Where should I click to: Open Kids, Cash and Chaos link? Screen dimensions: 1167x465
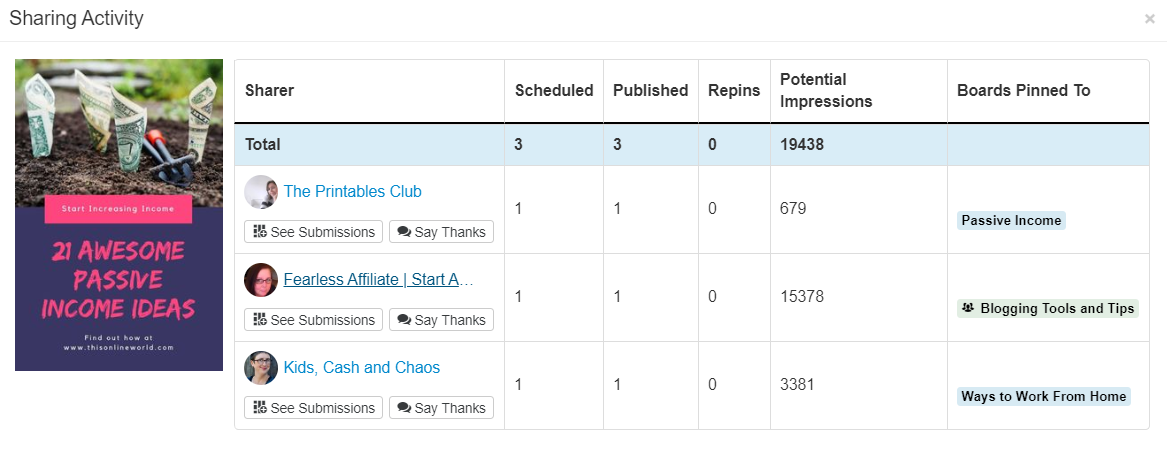361,368
